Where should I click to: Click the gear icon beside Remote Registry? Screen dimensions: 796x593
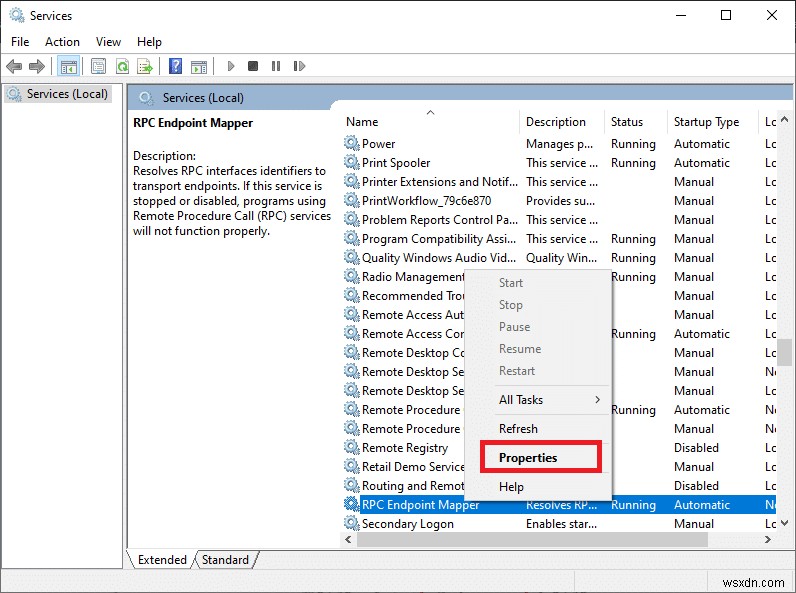pos(351,447)
